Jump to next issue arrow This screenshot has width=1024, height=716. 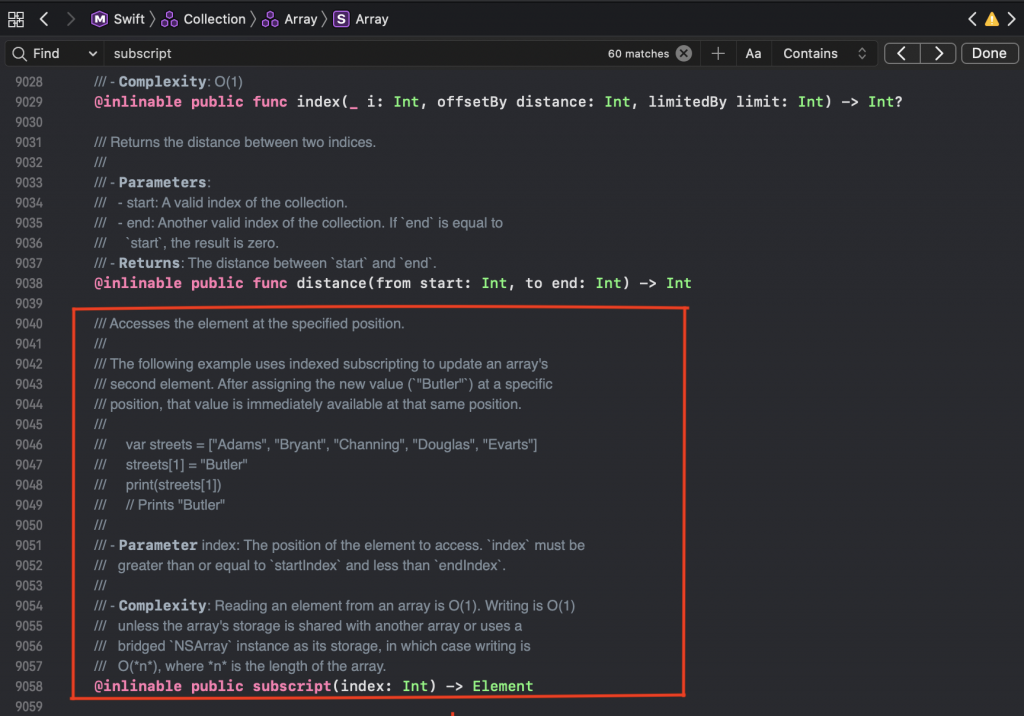click(1012, 19)
